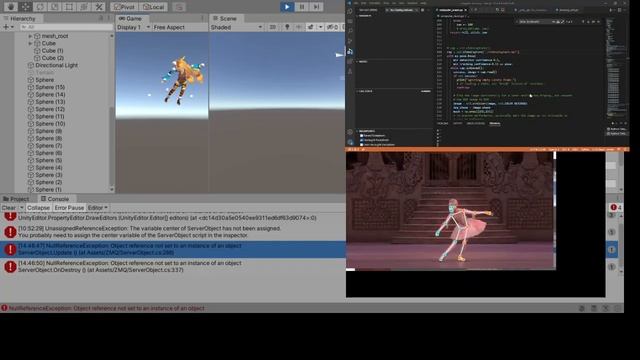Expand the mesh_root tree item

point(30,36)
